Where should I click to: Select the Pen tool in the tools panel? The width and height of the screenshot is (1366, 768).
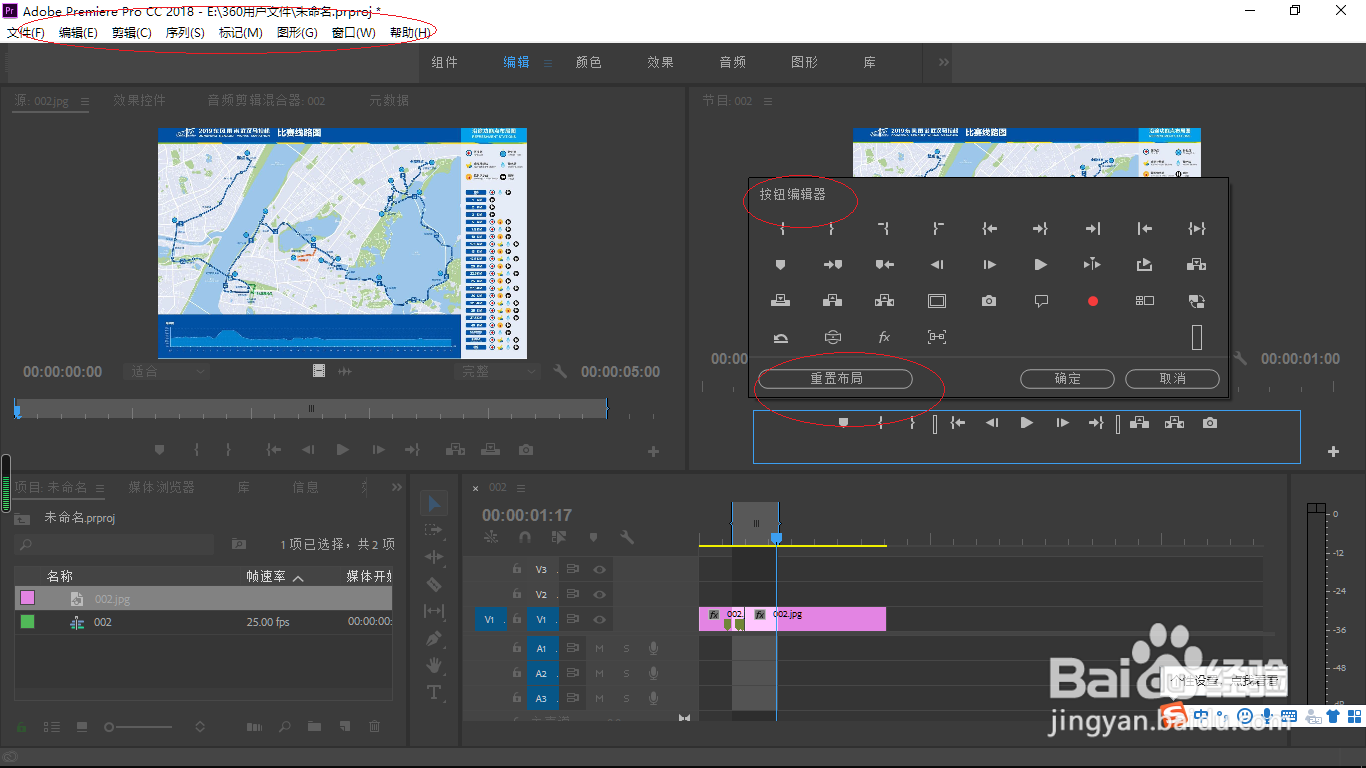434,638
